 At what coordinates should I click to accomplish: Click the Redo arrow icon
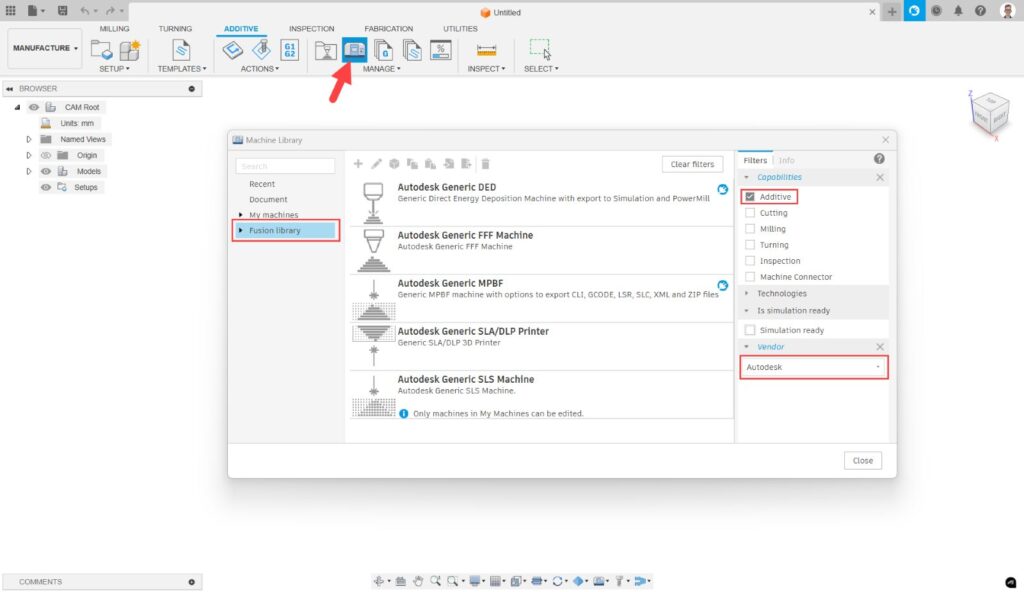110,11
